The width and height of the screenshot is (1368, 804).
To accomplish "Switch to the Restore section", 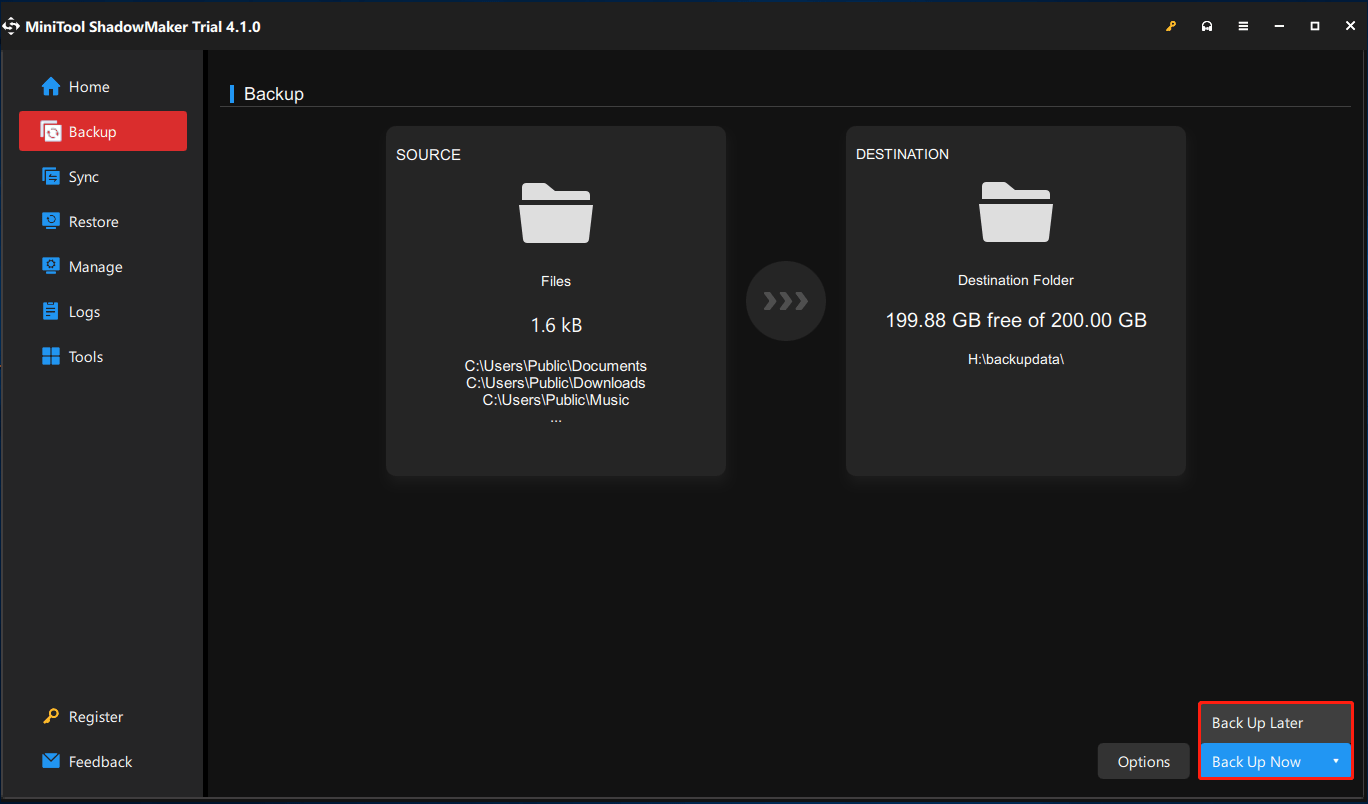I will click(x=93, y=221).
